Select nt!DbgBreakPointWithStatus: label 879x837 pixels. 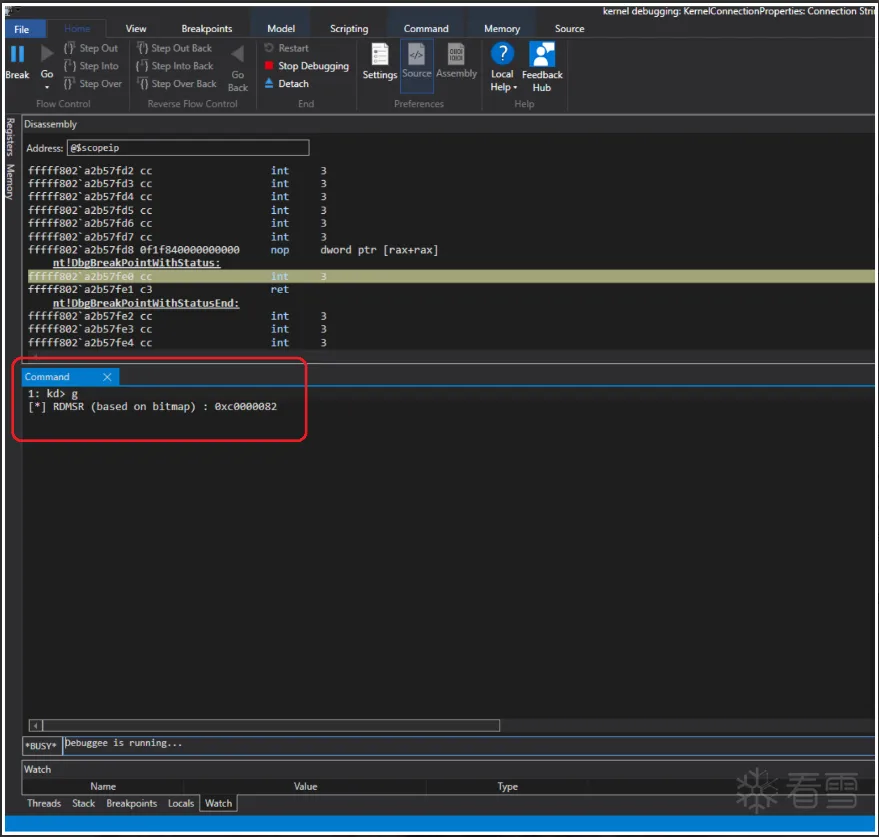(x=136, y=263)
